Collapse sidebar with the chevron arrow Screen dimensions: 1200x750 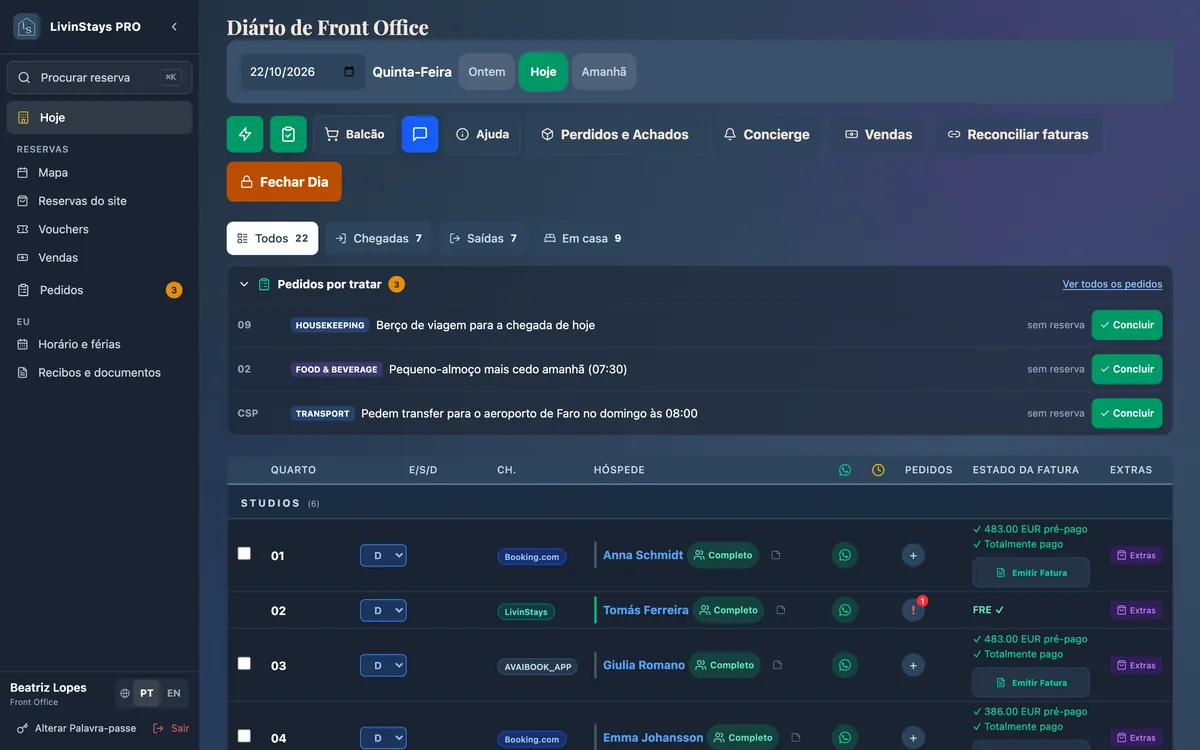point(174,27)
